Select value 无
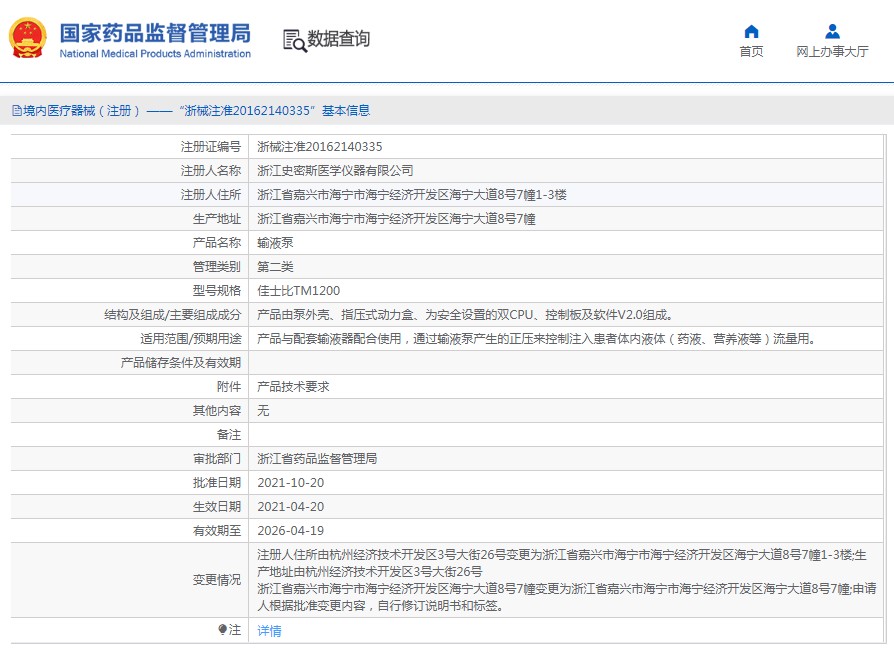The height and width of the screenshot is (651, 894). (263, 410)
